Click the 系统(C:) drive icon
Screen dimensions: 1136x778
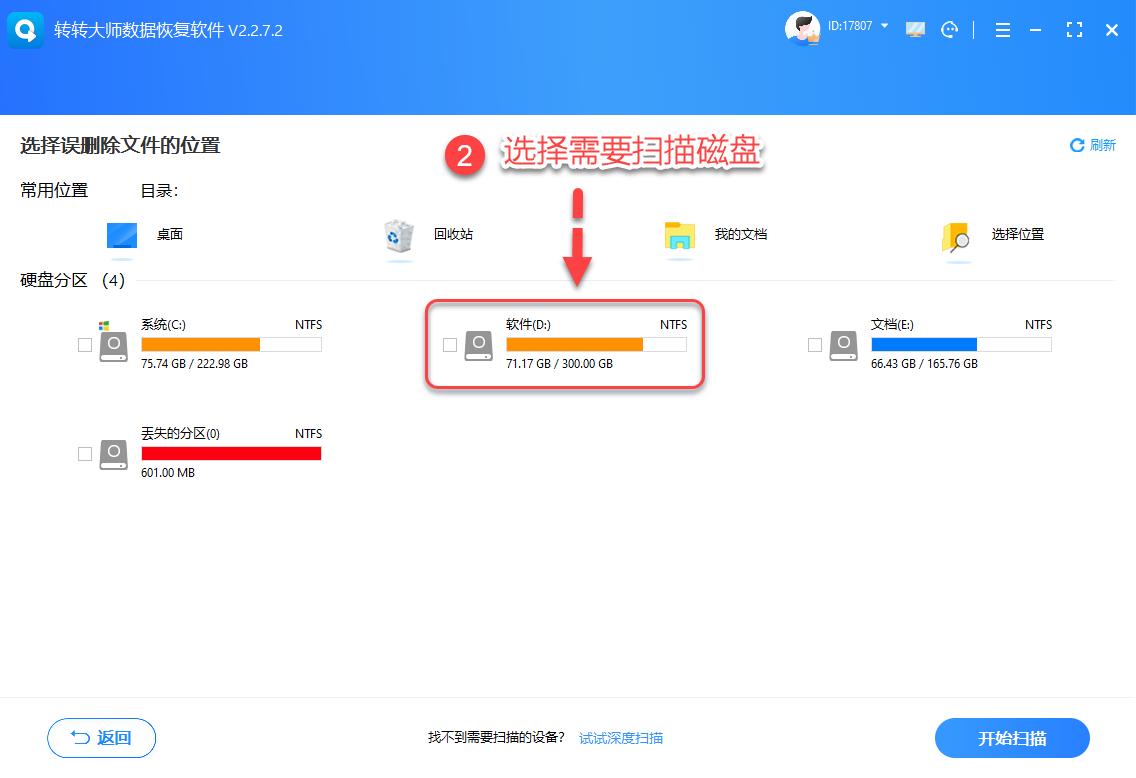[114, 346]
